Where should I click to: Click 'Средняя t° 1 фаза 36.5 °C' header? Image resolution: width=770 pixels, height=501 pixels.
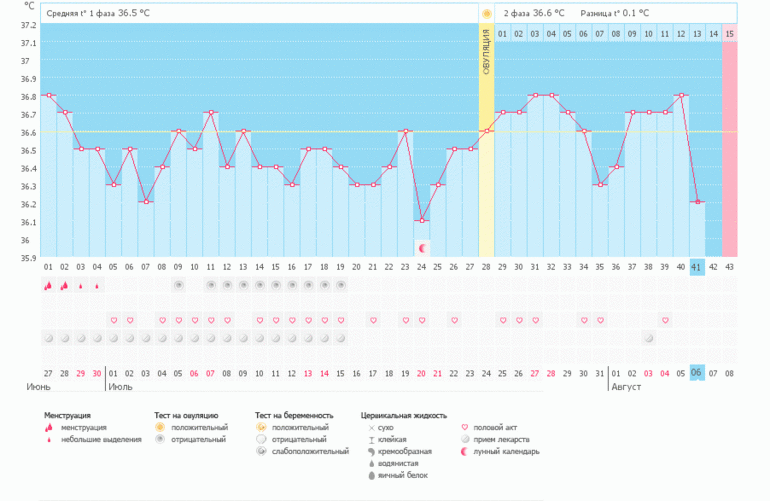(98, 13)
